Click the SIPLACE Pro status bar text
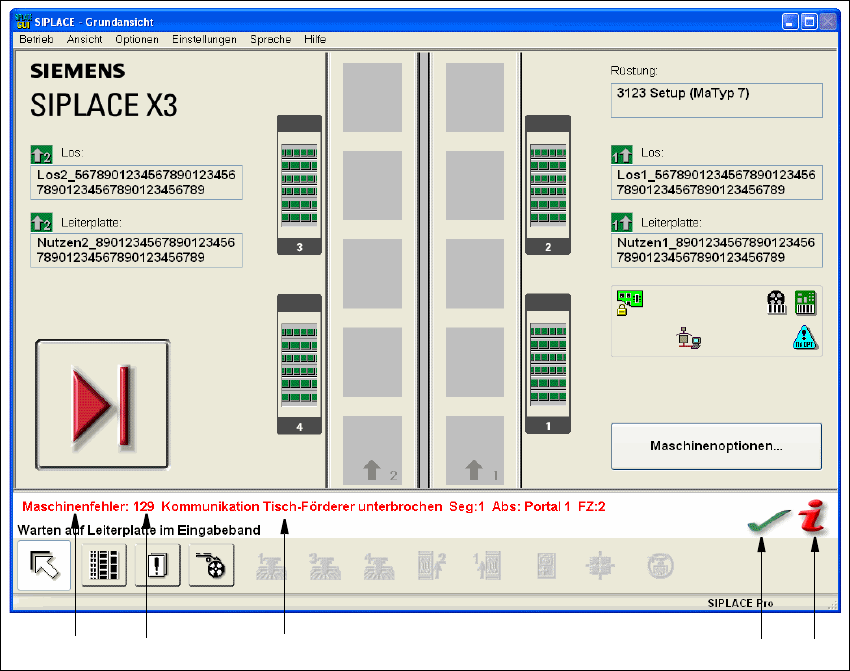850x671 pixels. click(x=740, y=603)
